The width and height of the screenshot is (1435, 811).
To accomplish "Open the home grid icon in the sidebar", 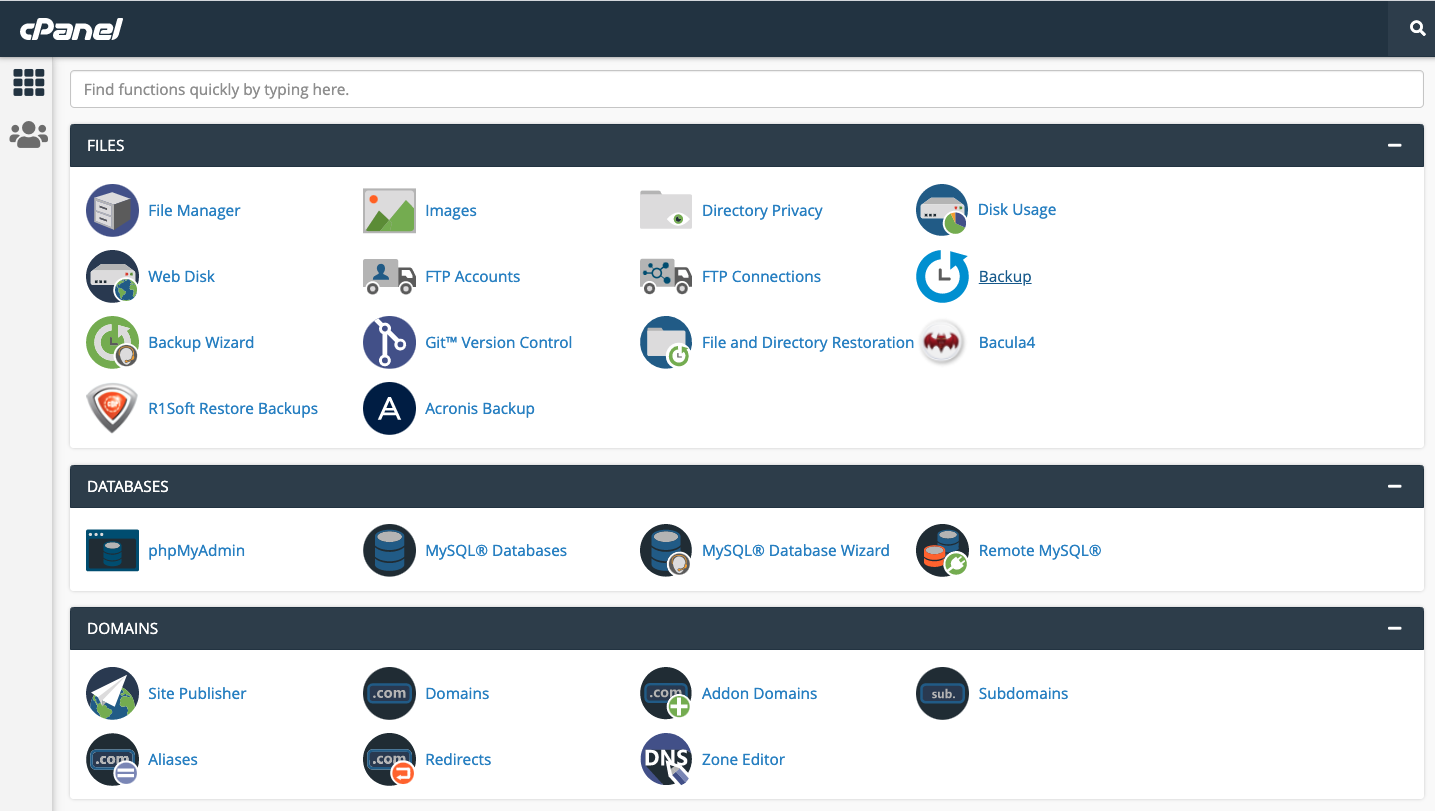I will 29,82.
